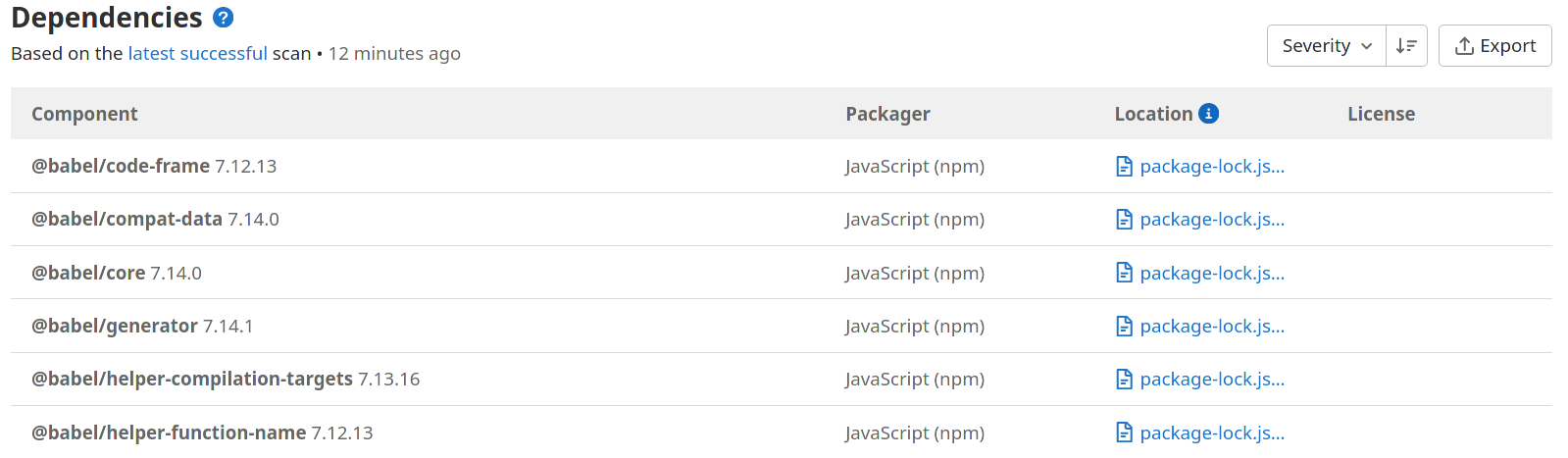
Task: Click the Packager column header
Action: point(887,114)
